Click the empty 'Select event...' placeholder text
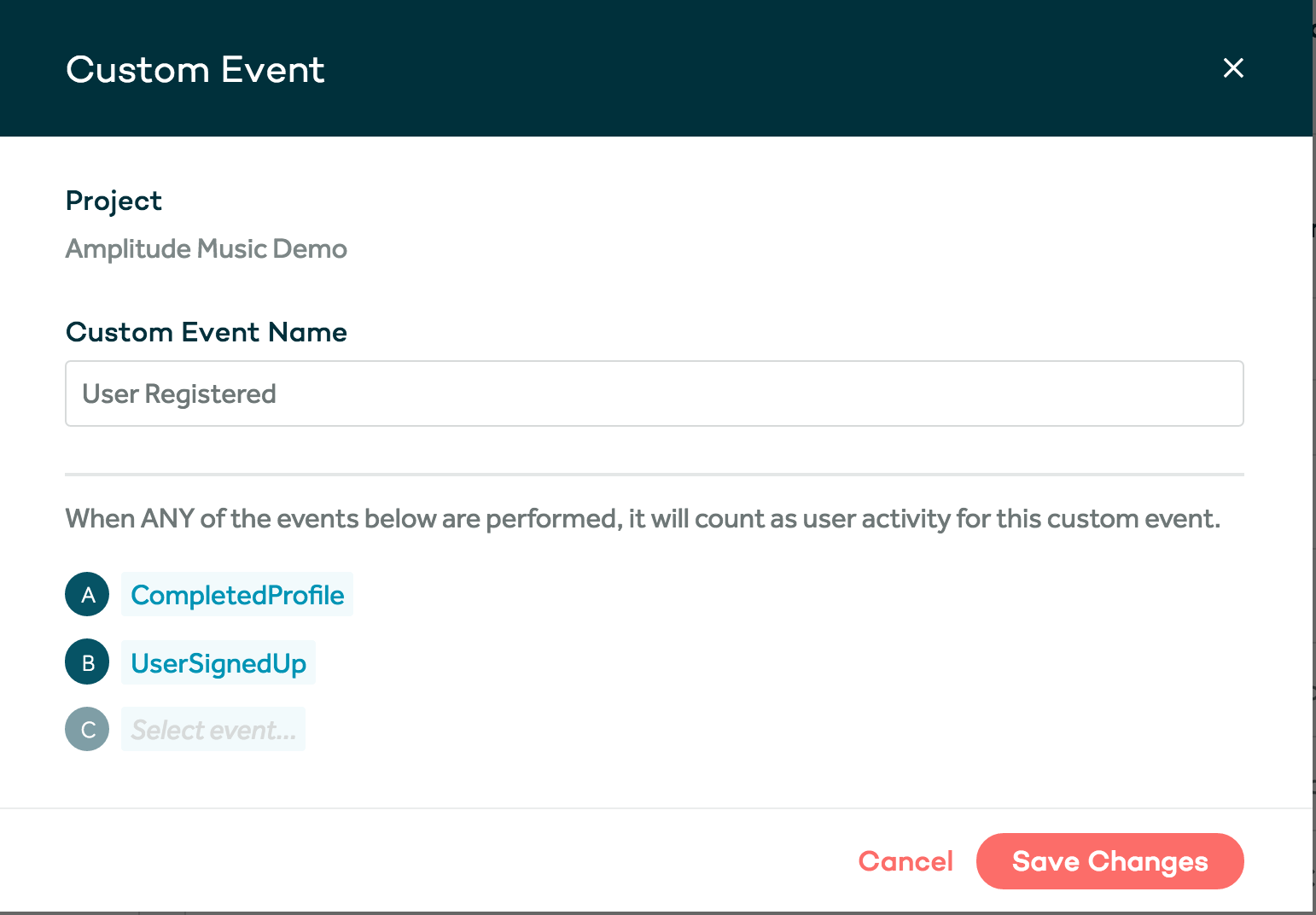 213,729
